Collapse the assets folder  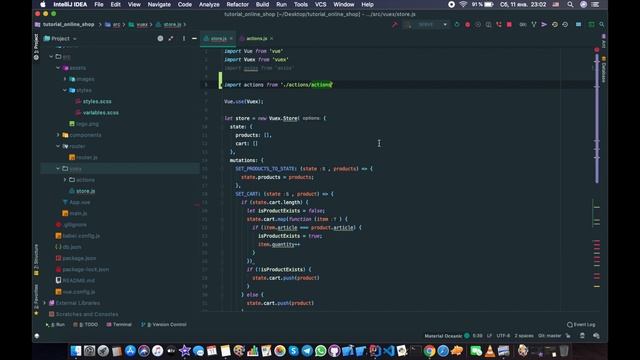pos(58,68)
